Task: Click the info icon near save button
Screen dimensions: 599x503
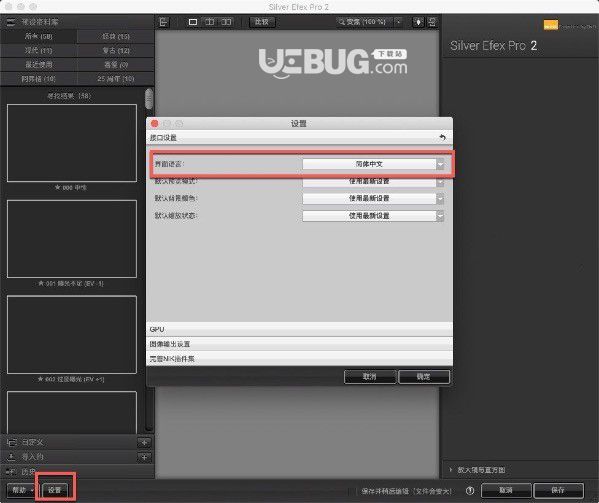Action: click(470, 491)
